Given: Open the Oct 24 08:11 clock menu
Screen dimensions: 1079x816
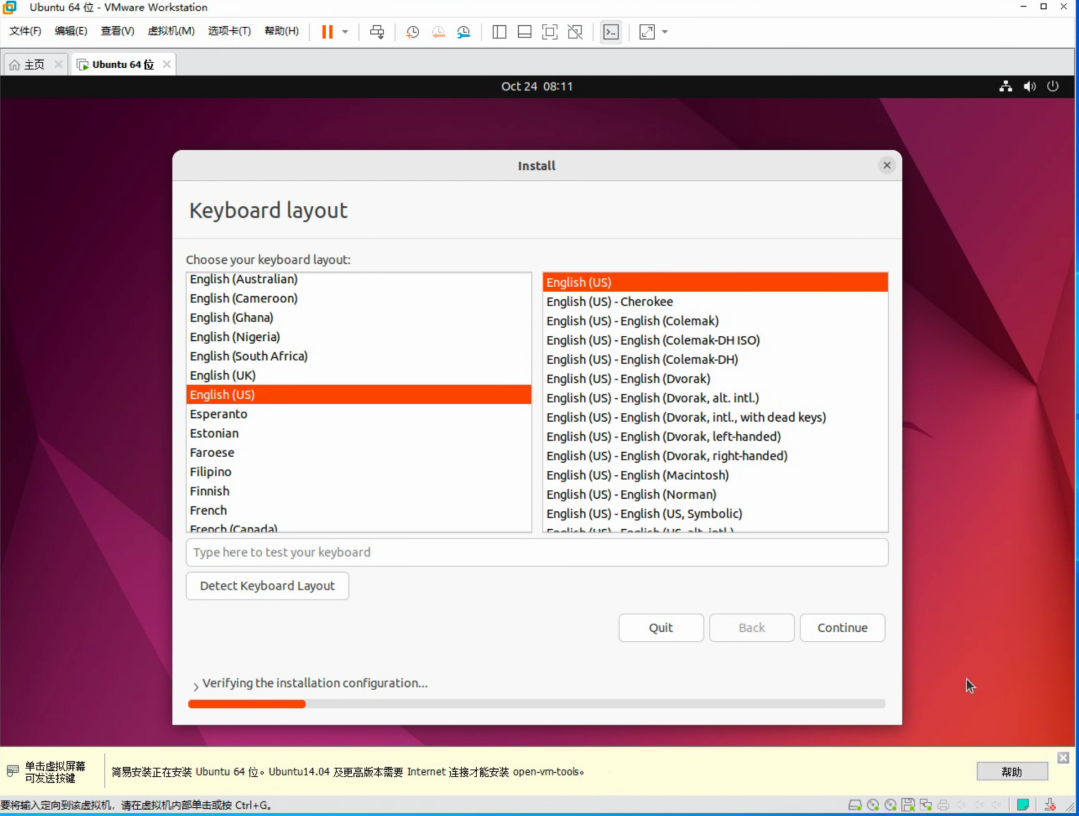Looking at the screenshot, I should tap(537, 86).
